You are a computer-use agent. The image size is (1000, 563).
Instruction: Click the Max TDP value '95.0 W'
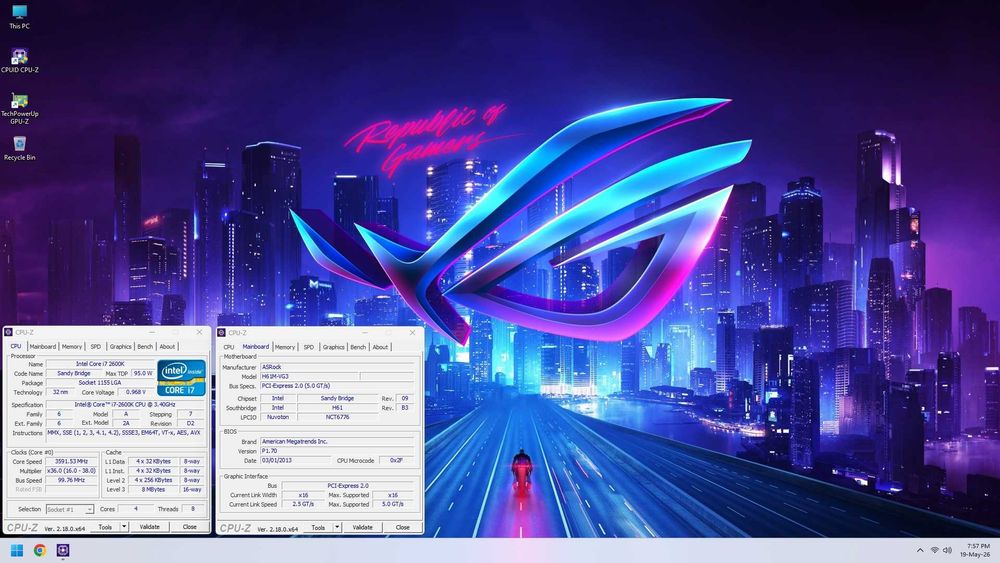(143, 373)
